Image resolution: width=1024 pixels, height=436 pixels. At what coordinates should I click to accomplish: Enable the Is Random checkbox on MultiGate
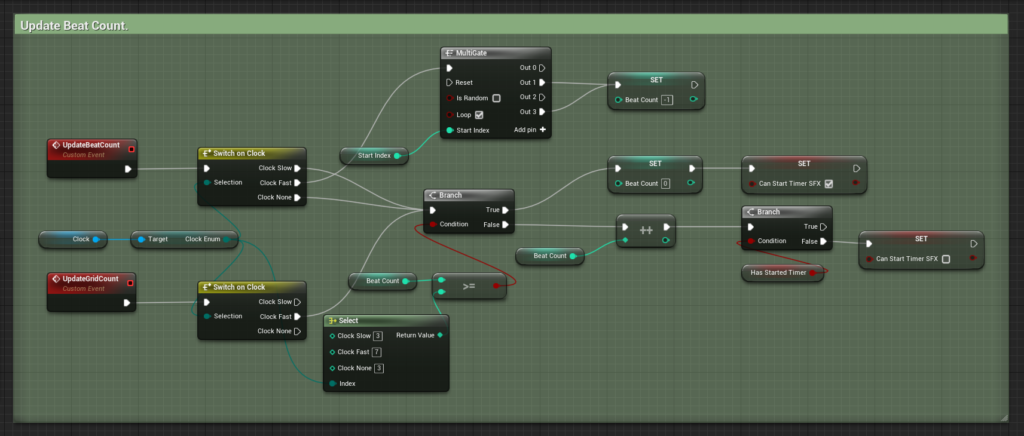pyautogui.click(x=496, y=98)
